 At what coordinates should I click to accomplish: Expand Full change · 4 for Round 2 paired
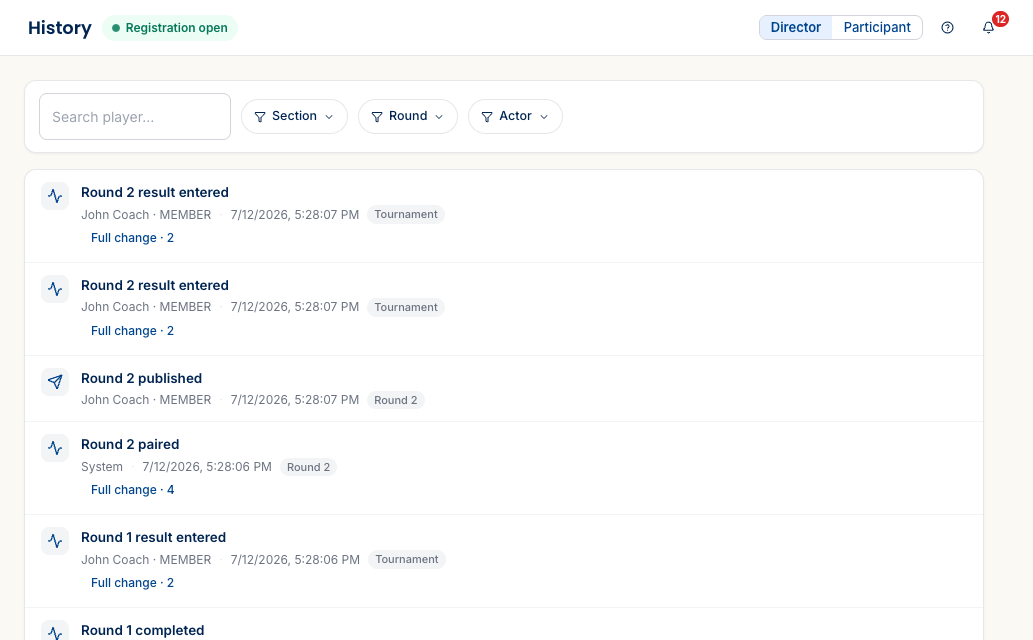click(x=132, y=490)
